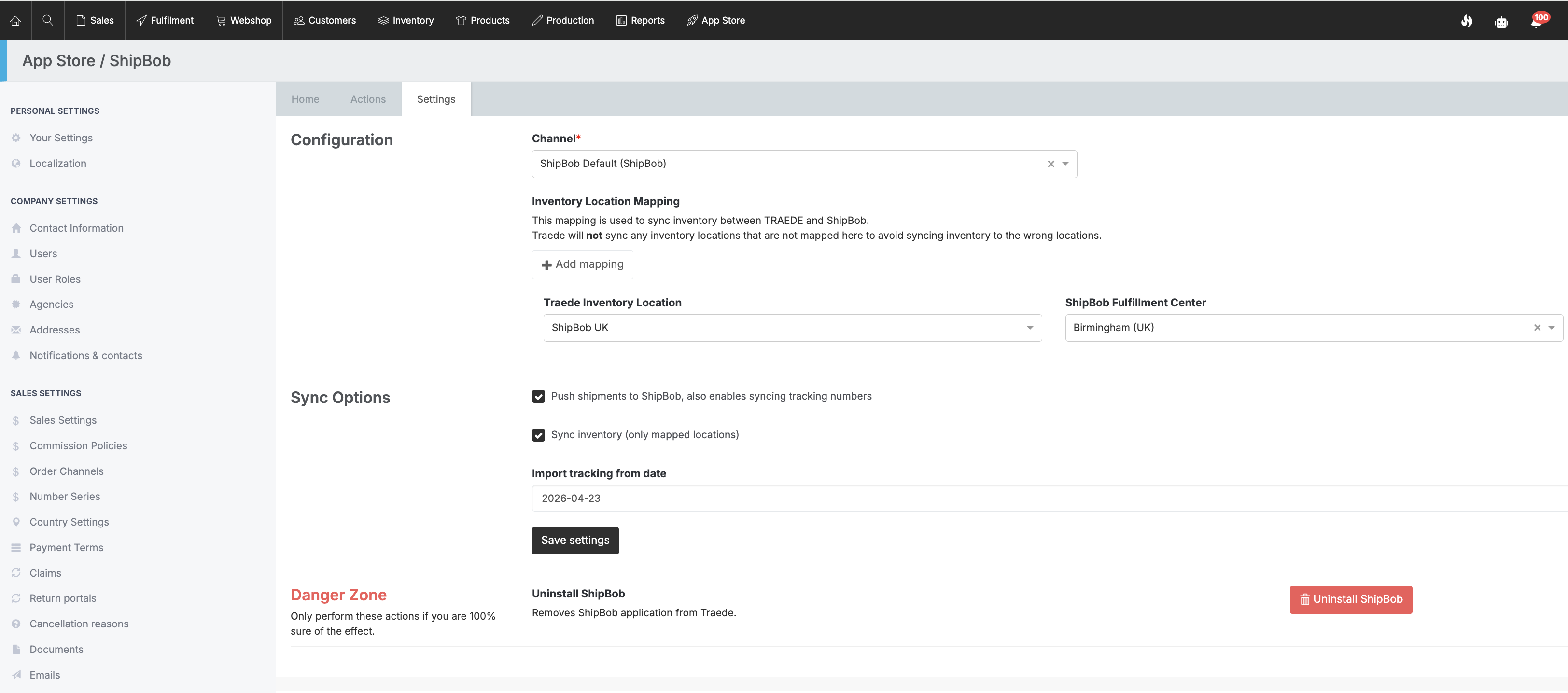
Task: Open the Reports menu
Action: coord(640,20)
